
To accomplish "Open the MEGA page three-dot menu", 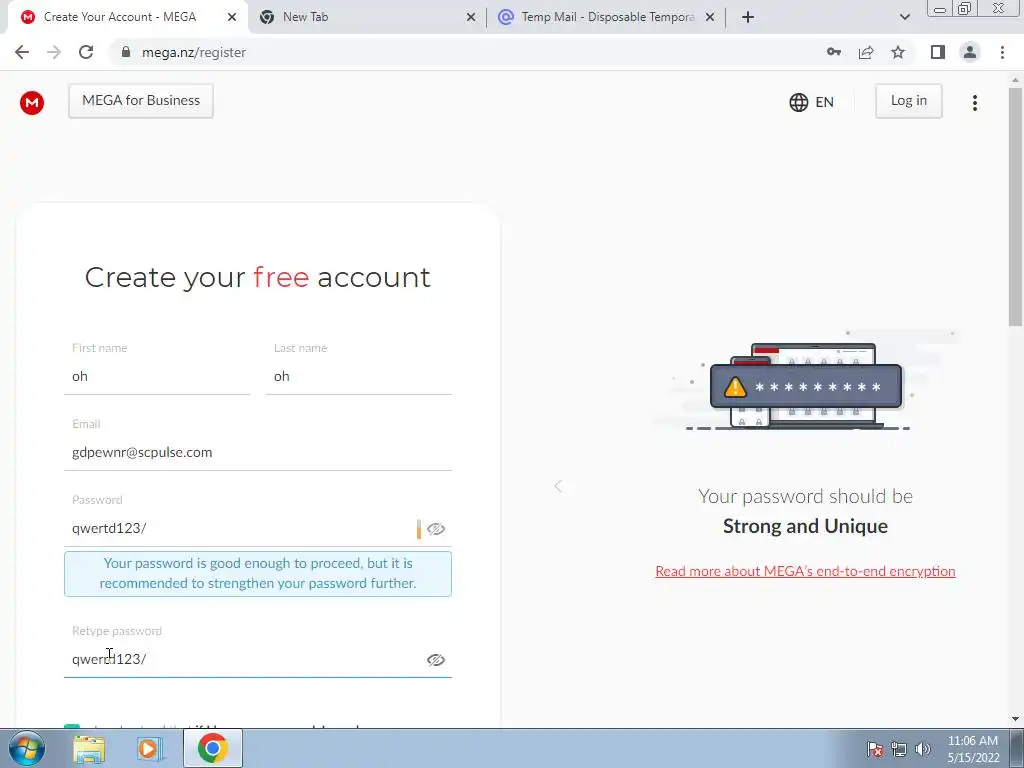I will [974, 103].
